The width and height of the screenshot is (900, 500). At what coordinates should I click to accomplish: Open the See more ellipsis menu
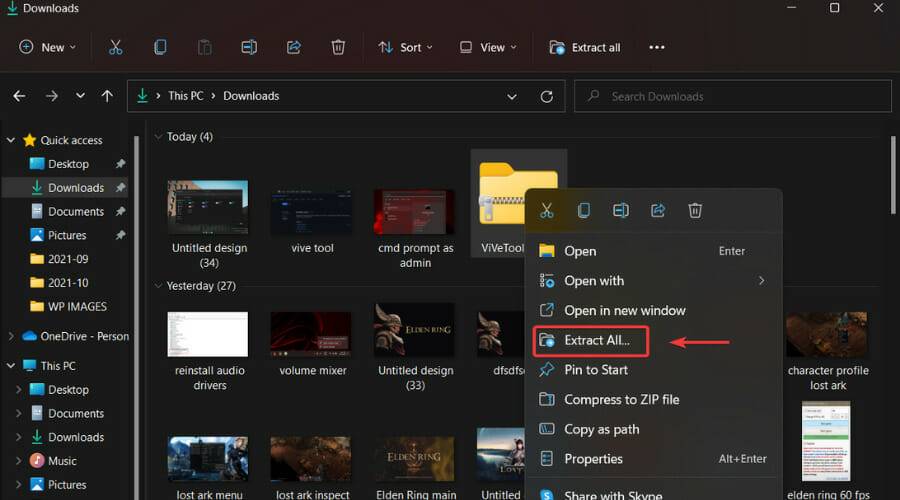tap(657, 47)
